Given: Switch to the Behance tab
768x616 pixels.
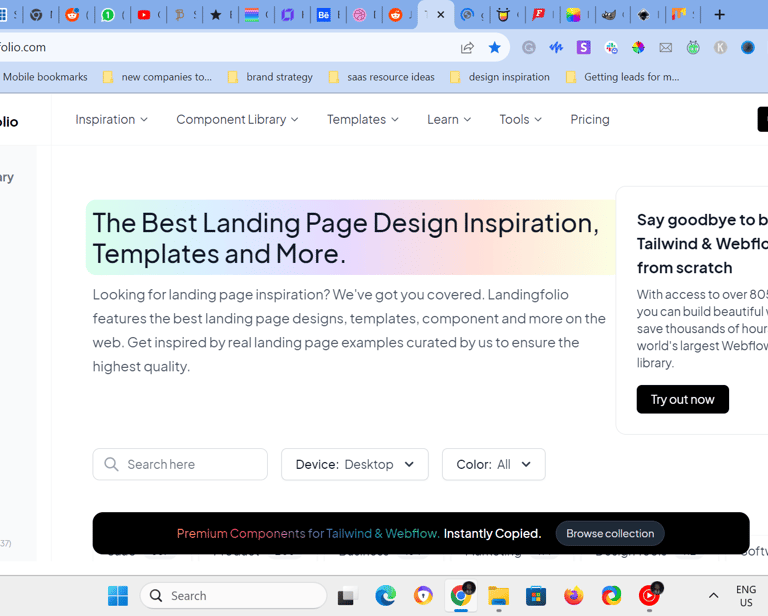Looking at the screenshot, I should 324,15.
